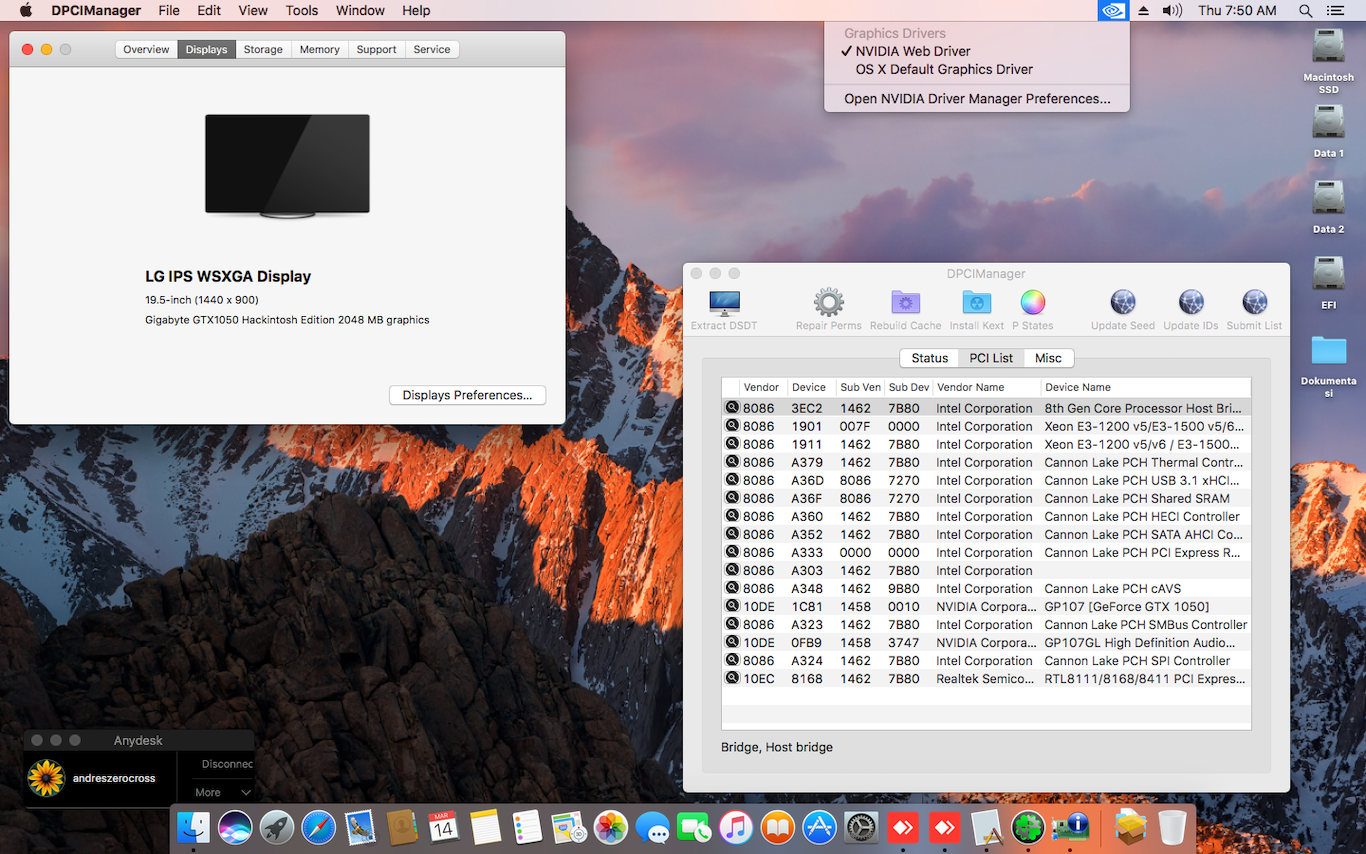Click the menu bar clock showing Thu 7:50 AM
1366x854 pixels.
coord(1237,11)
